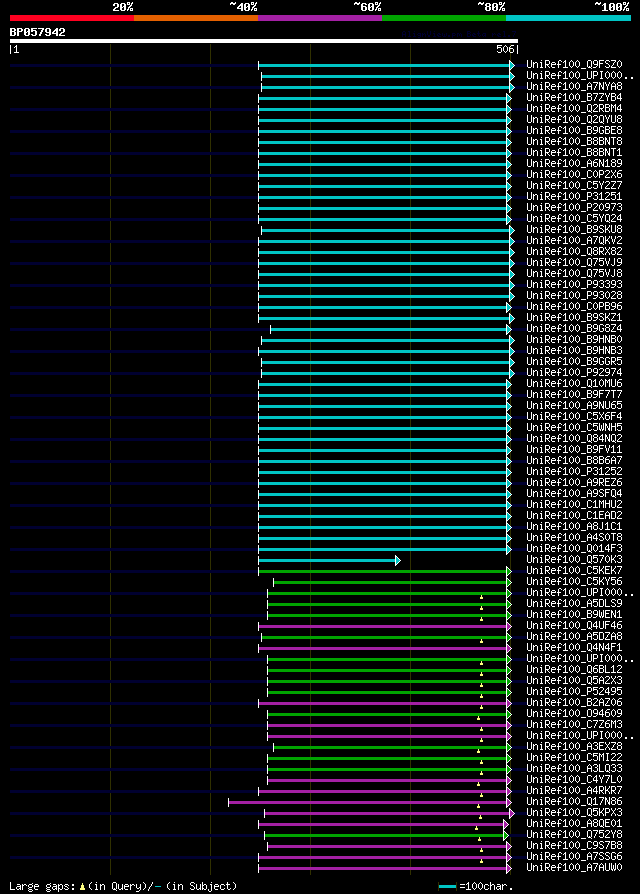This screenshot has width=640, height=894.
Task: Open the UniRef100_P92974 hit
Action: click(x=574, y=373)
